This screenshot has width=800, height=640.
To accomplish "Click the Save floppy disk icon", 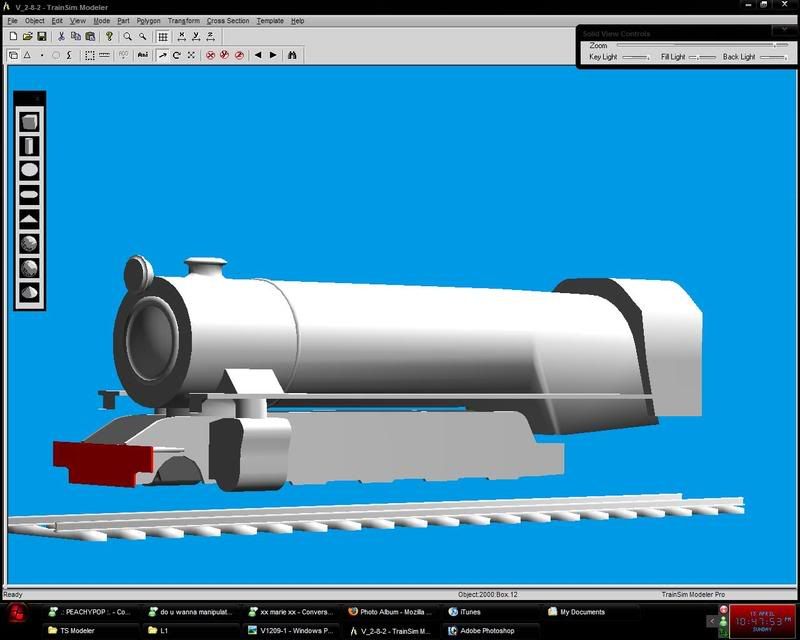I will [x=42, y=37].
